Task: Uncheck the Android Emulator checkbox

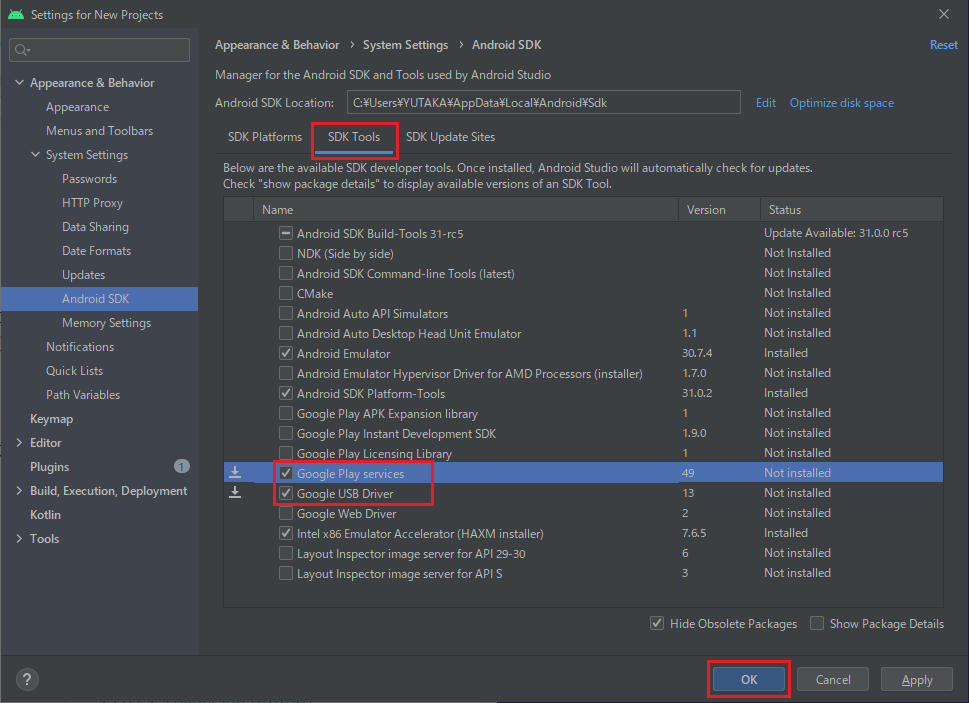Action: click(286, 353)
